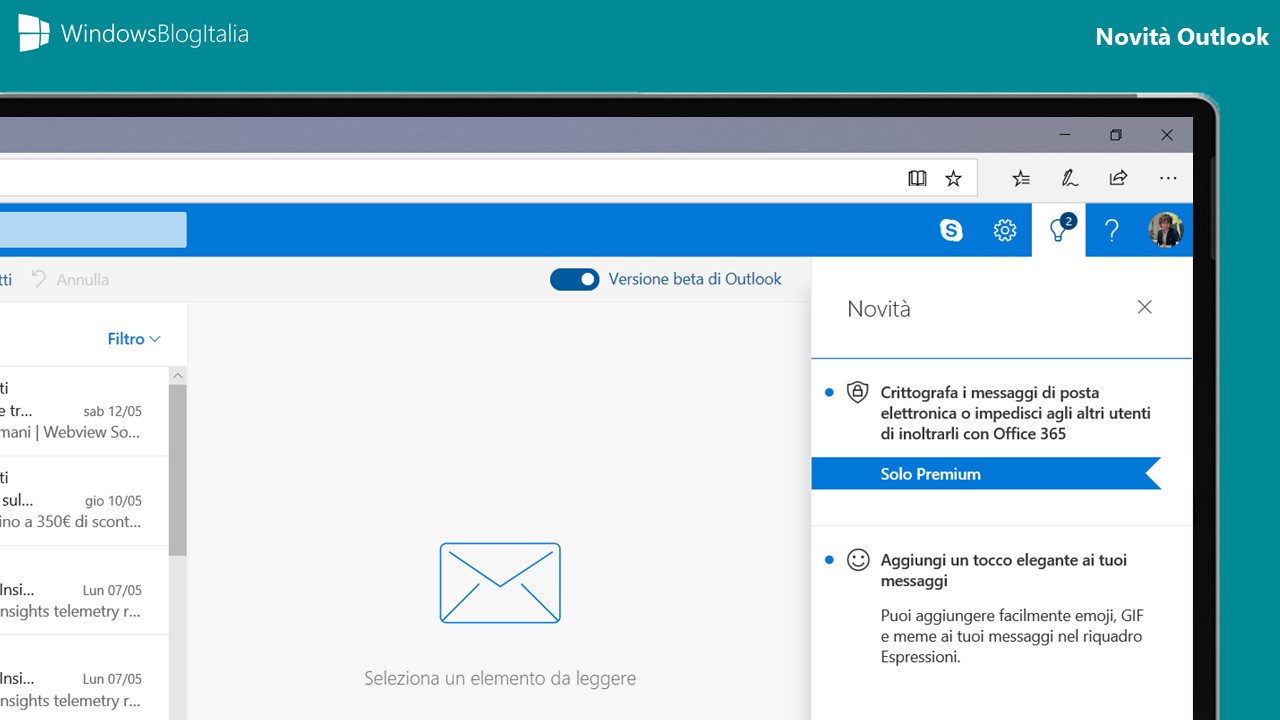The image size is (1280, 720).
Task: Open Skype from the Outlook header
Action: point(951,231)
